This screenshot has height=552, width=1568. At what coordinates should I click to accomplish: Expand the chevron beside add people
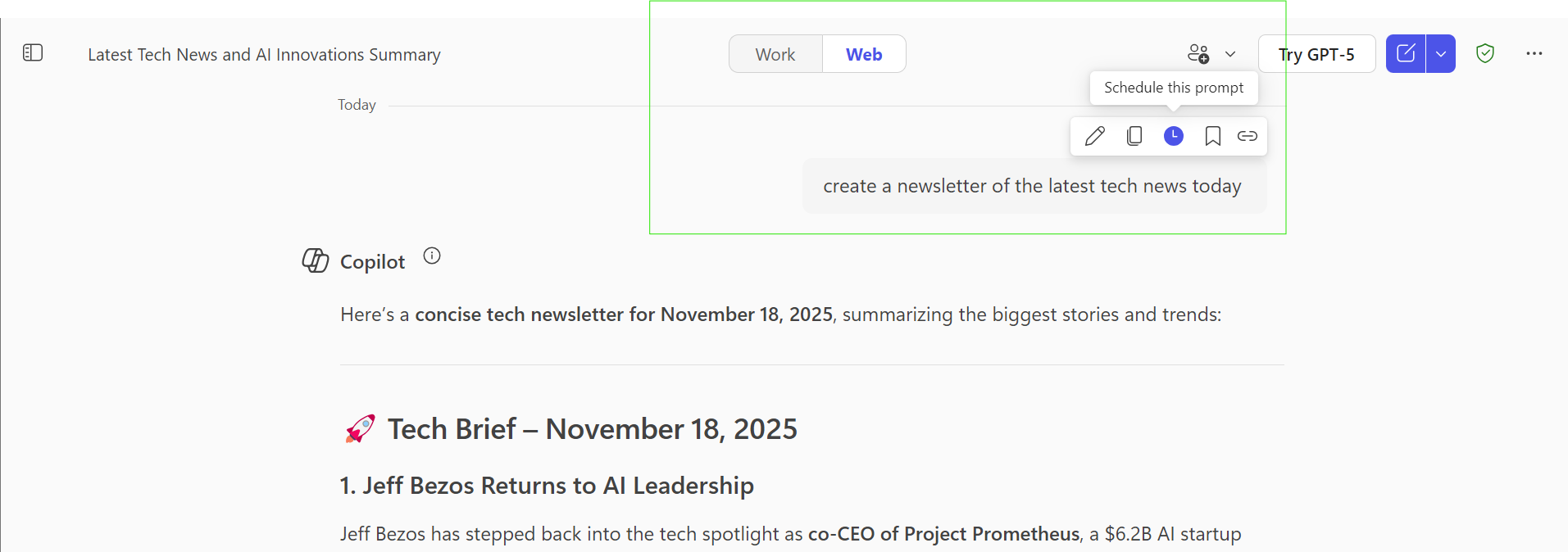point(1230,54)
